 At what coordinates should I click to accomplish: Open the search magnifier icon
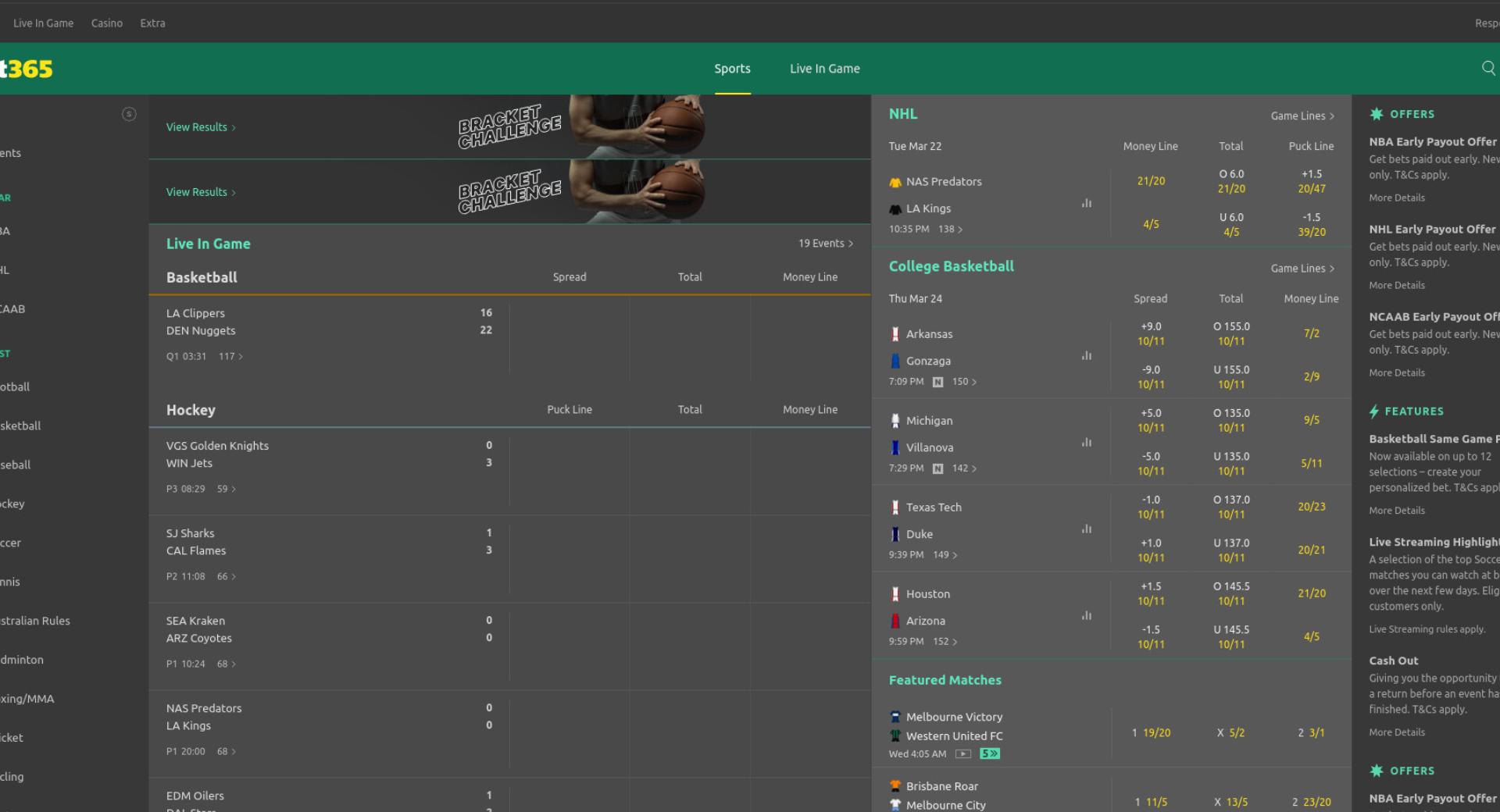point(1488,68)
